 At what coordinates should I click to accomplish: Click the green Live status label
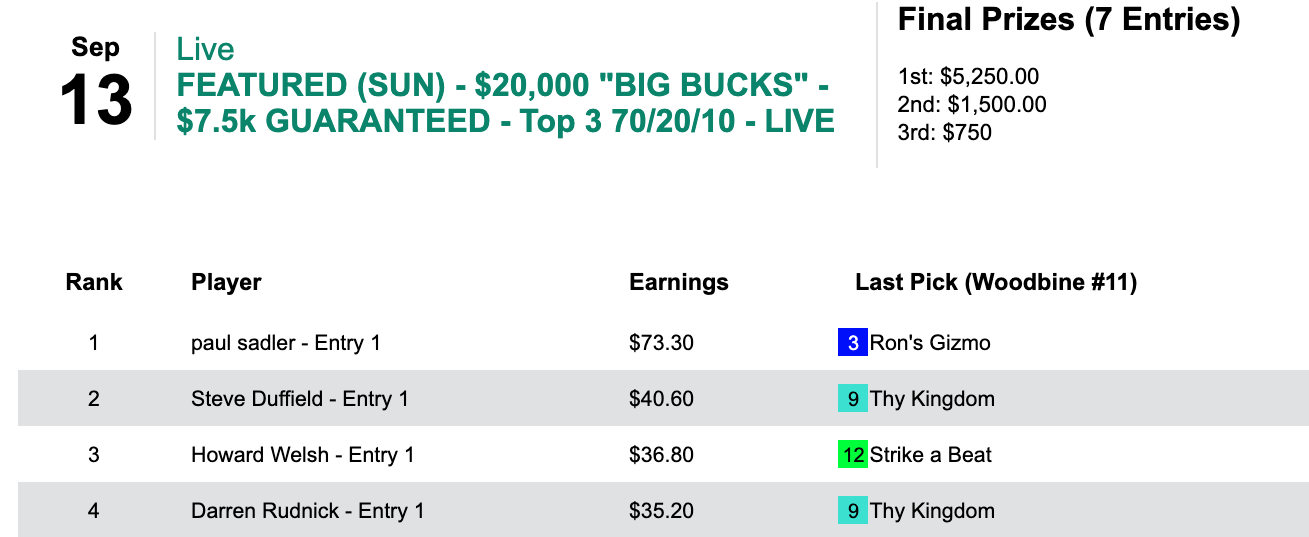(x=205, y=49)
